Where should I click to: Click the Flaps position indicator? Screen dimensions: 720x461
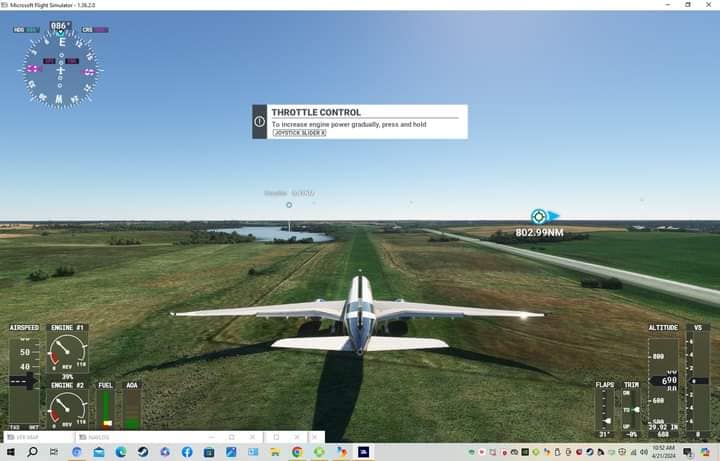click(x=605, y=410)
